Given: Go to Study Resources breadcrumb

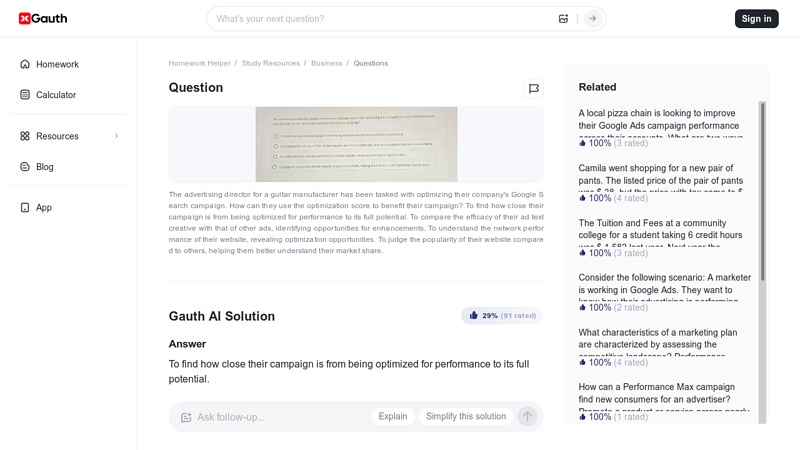Looking at the screenshot, I should [x=271, y=63].
